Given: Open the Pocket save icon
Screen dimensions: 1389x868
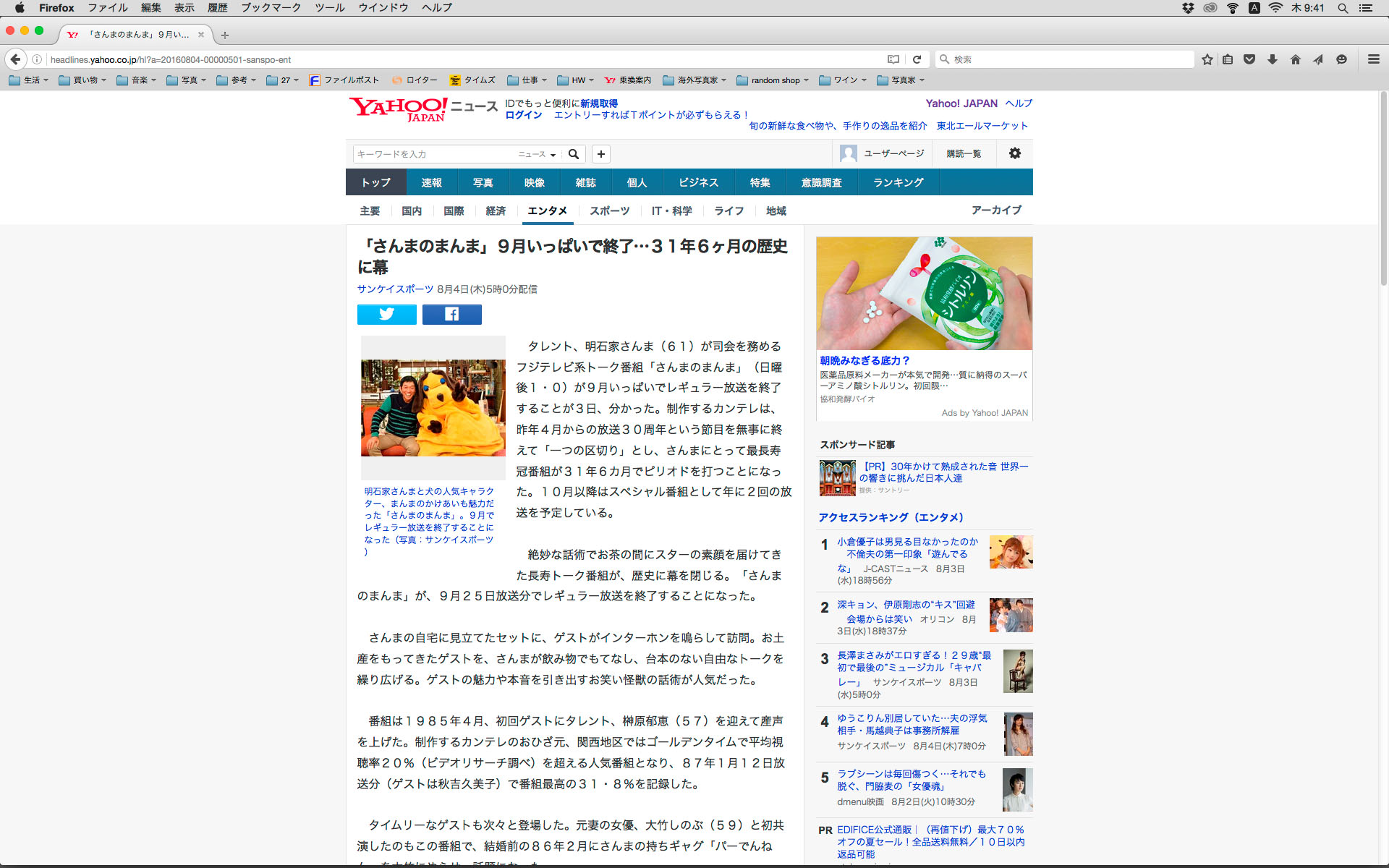Looking at the screenshot, I should coord(1249,59).
